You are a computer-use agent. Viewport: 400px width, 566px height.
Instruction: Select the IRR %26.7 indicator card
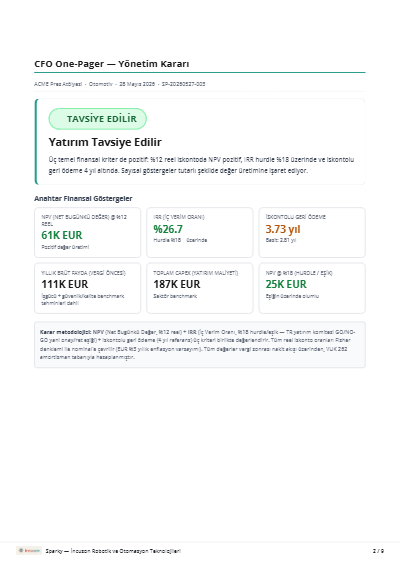200,232
